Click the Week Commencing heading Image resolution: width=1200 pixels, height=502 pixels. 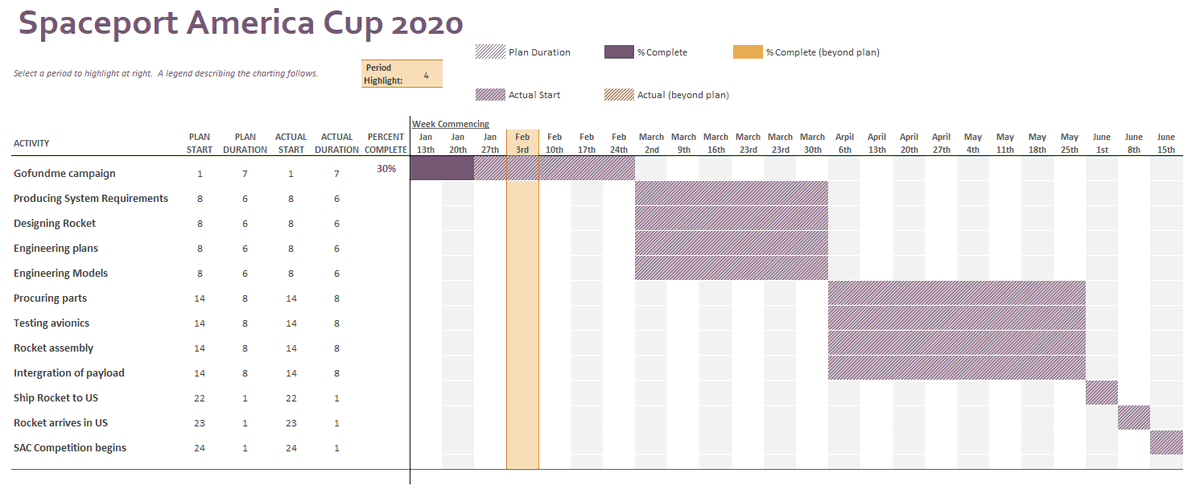(450, 124)
